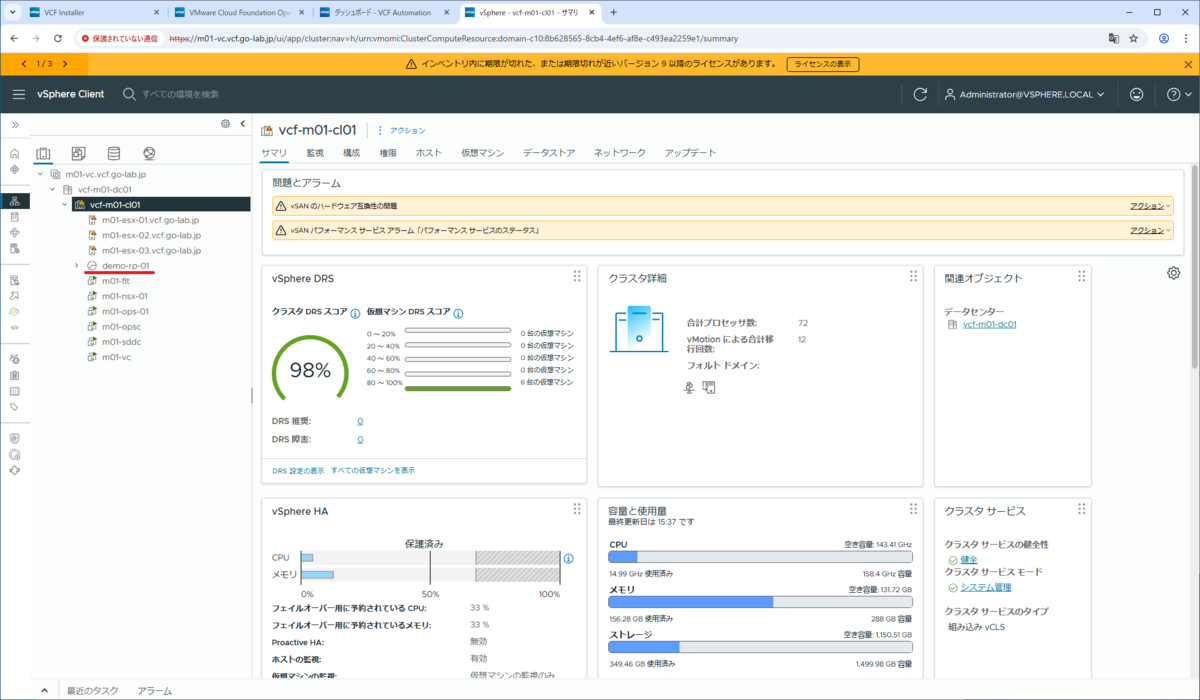Open Shortcuts icon in the left sidebar
1200x700 pixels.
click(x=15, y=169)
